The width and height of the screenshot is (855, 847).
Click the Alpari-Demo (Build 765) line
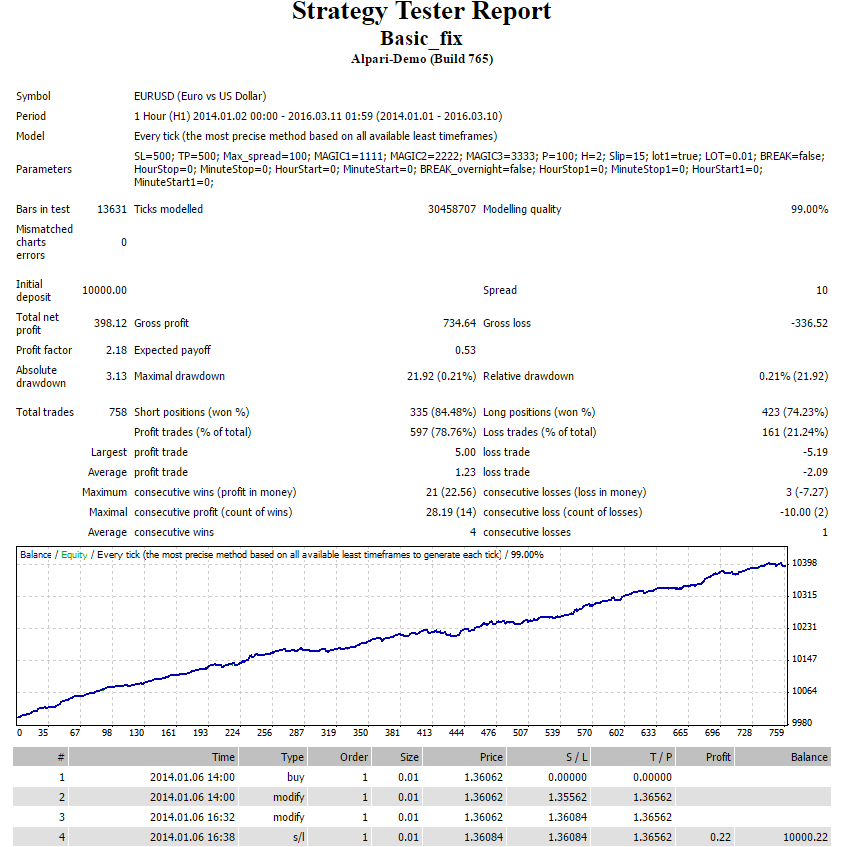pos(422,59)
